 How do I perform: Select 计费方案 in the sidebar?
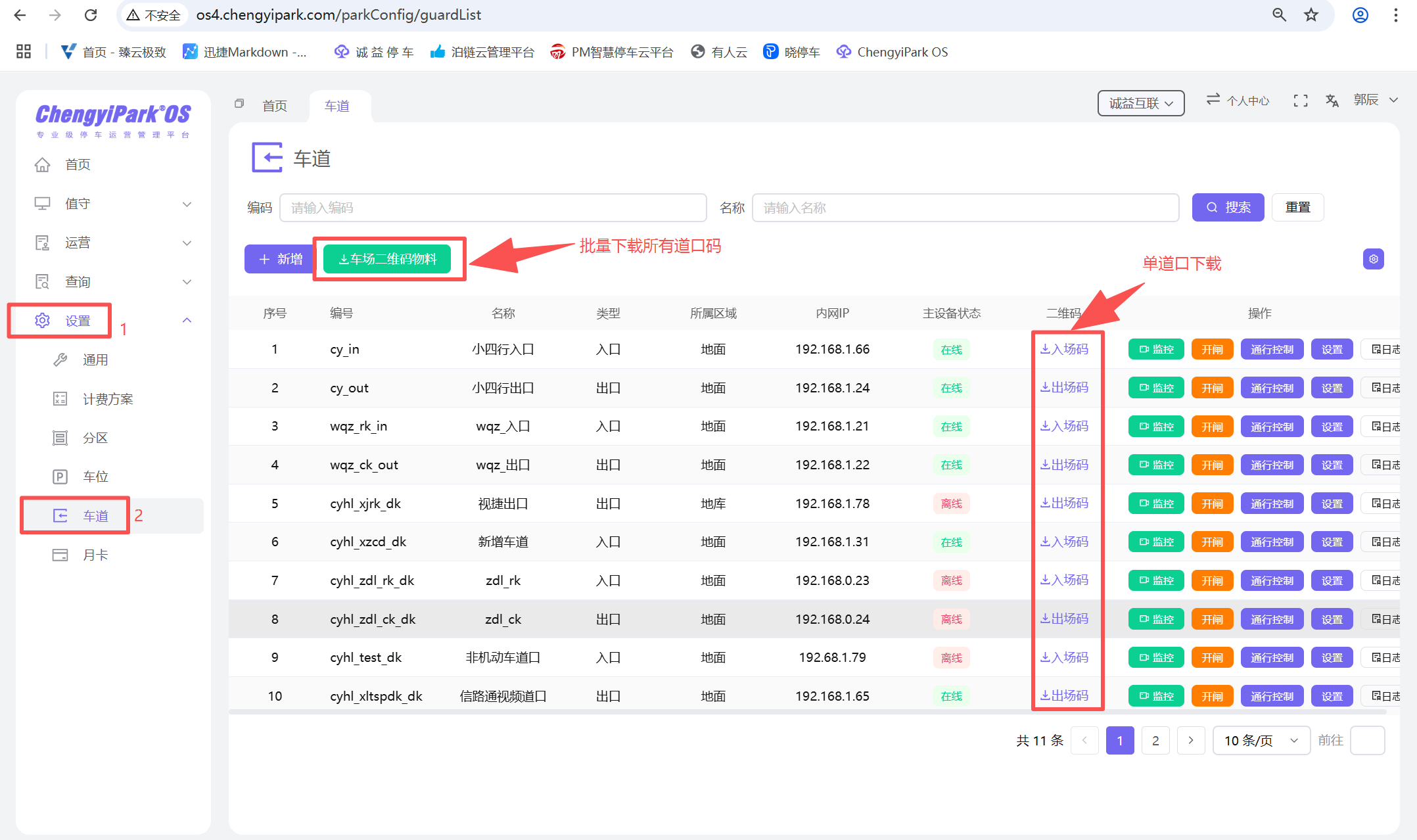click(x=108, y=399)
